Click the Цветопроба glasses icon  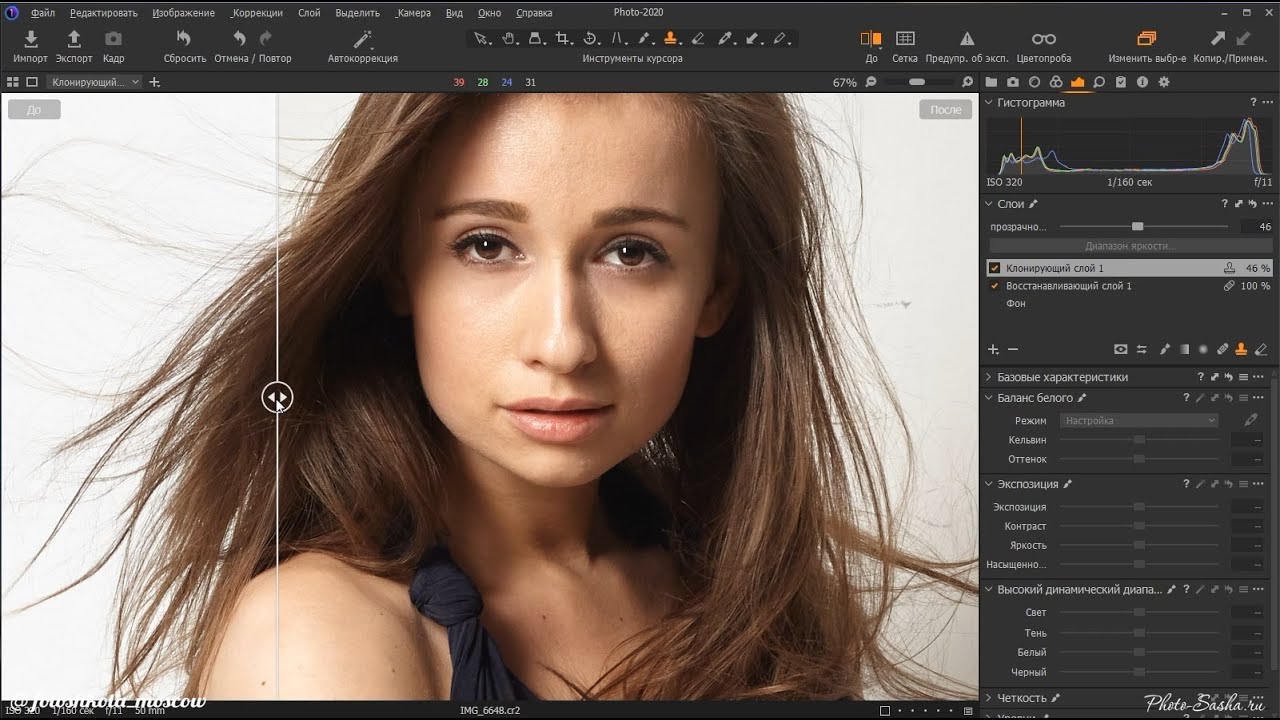coord(1043,39)
